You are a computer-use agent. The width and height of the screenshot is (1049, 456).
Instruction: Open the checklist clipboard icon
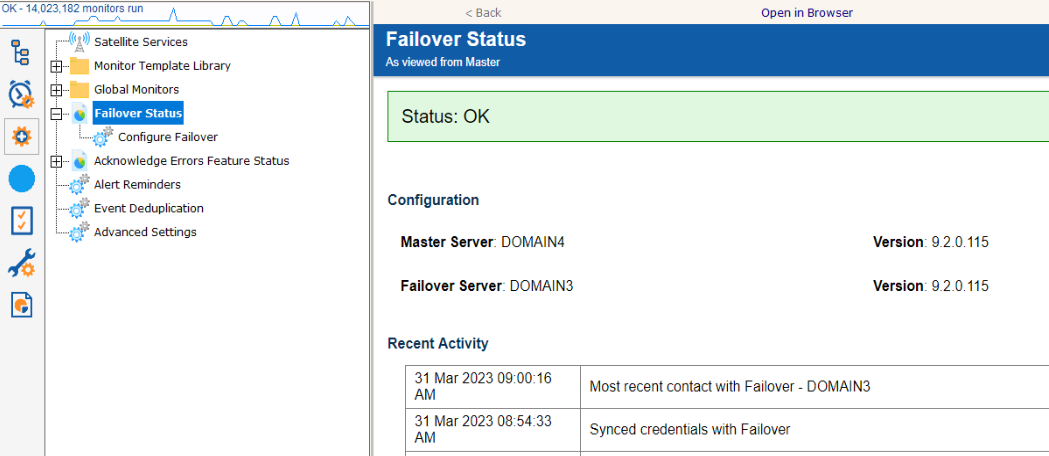(x=21, y=221)
